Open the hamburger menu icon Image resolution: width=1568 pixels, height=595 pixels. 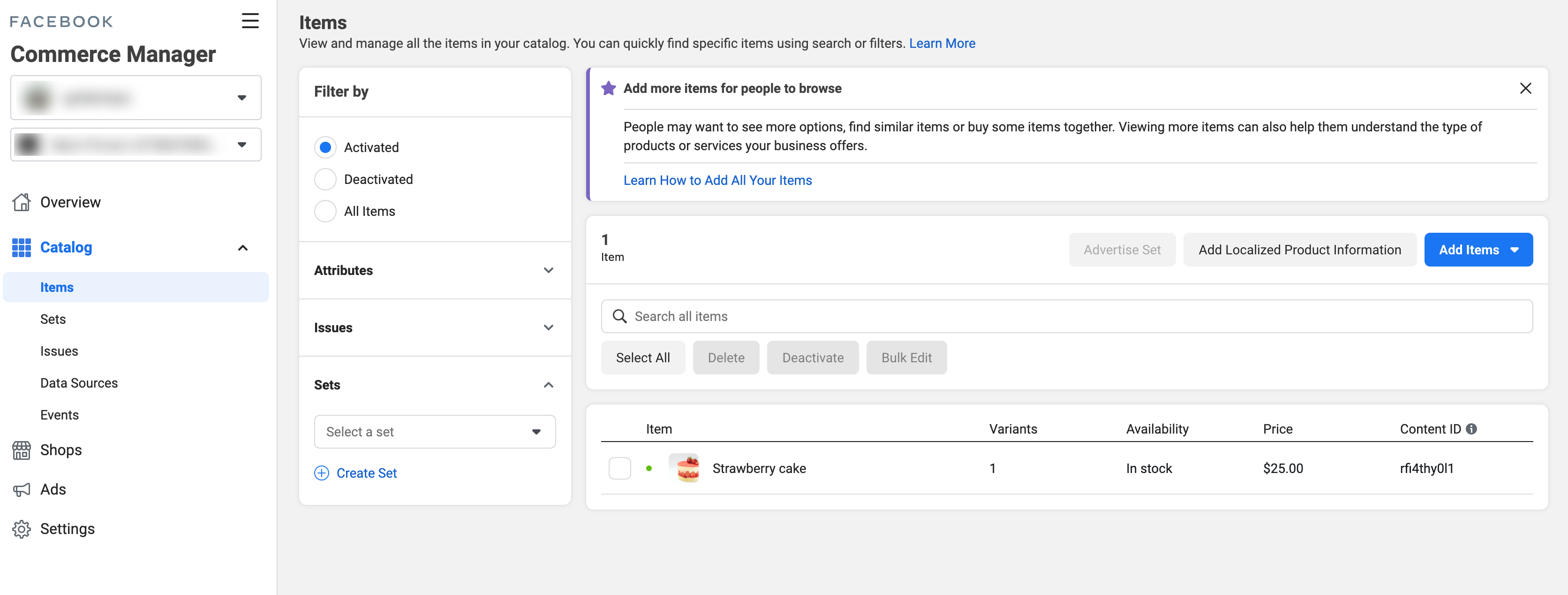click(x=249, y=21)
